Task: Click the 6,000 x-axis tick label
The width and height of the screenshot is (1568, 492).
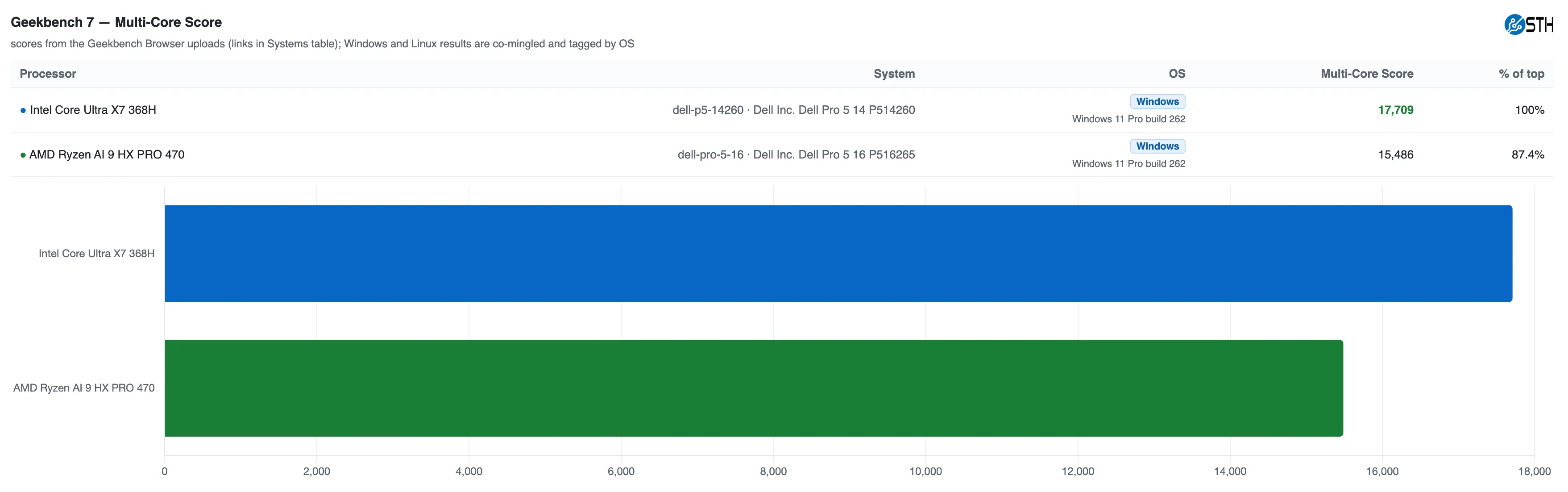Action: (621, 471)
